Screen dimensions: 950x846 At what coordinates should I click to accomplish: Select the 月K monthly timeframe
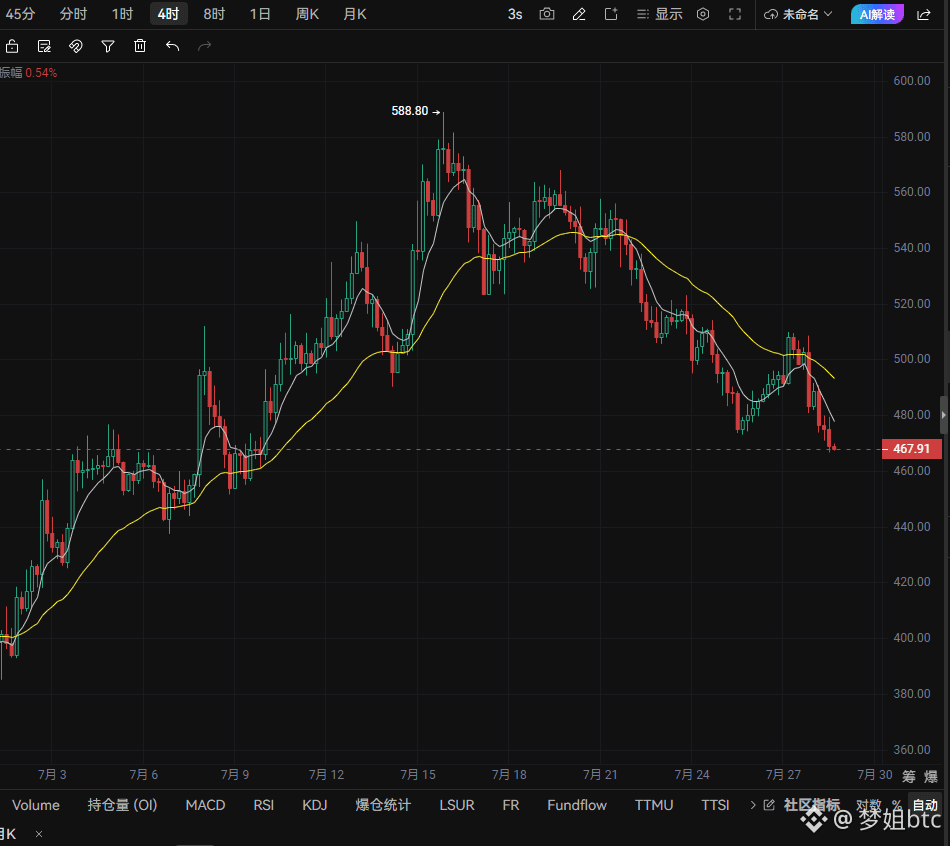[354, 14]
